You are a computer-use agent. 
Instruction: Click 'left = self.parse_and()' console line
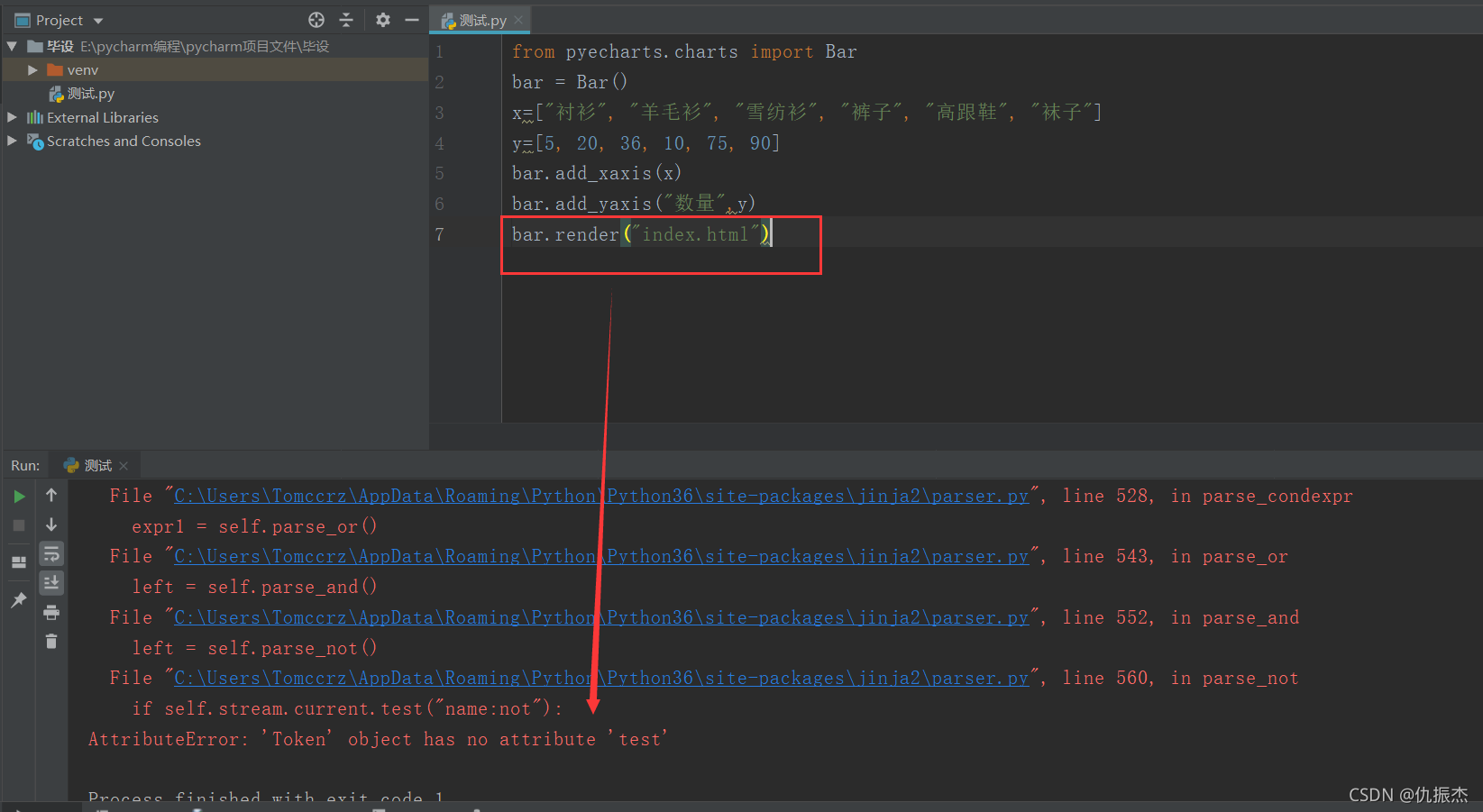(254, 587)
